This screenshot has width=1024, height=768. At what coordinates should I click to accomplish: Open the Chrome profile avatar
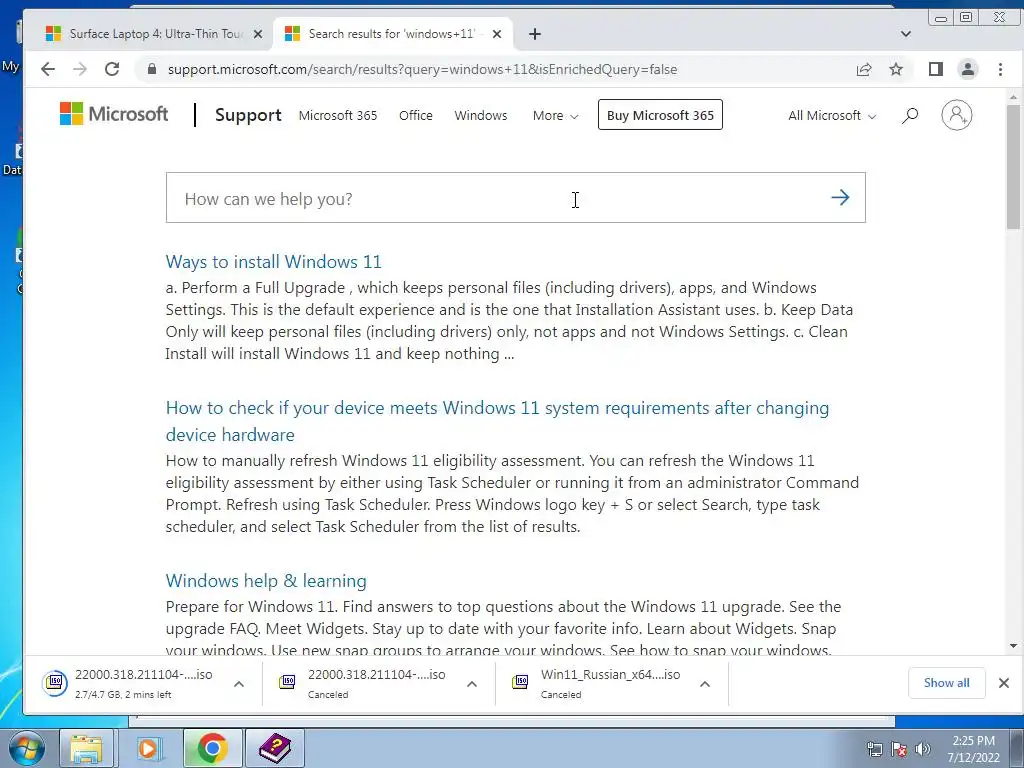968,69
